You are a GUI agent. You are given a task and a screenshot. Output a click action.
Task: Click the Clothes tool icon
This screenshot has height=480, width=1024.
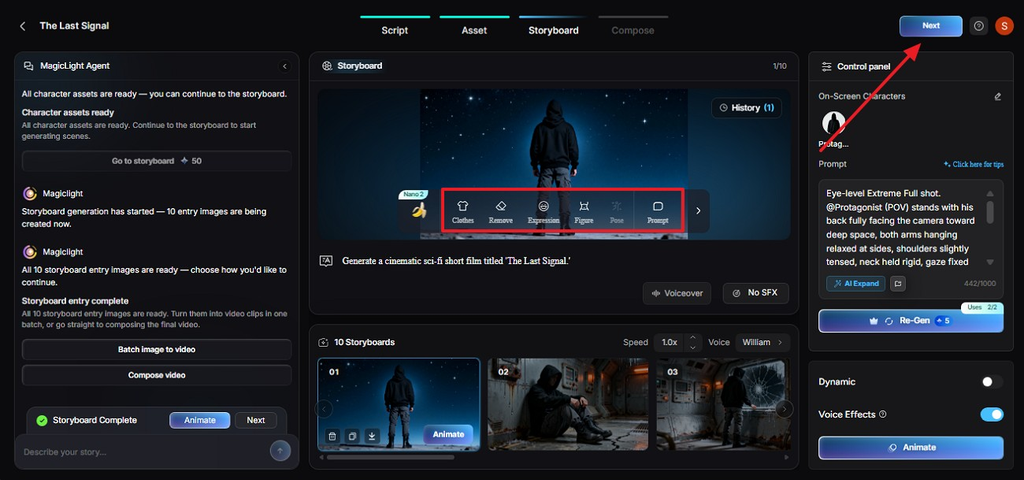(x=462, y=212)
